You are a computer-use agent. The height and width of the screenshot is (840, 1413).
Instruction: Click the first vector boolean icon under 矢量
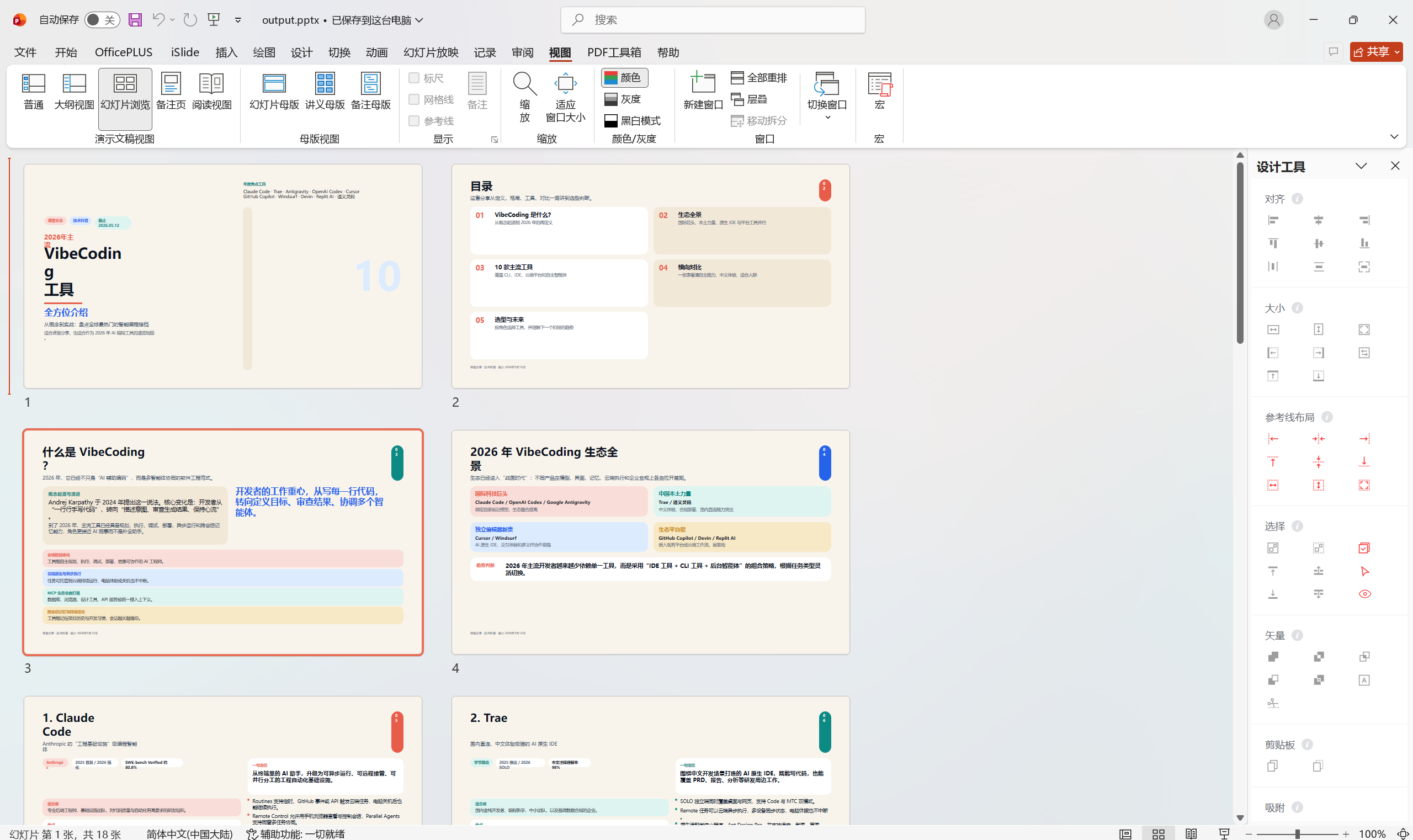1273,657
